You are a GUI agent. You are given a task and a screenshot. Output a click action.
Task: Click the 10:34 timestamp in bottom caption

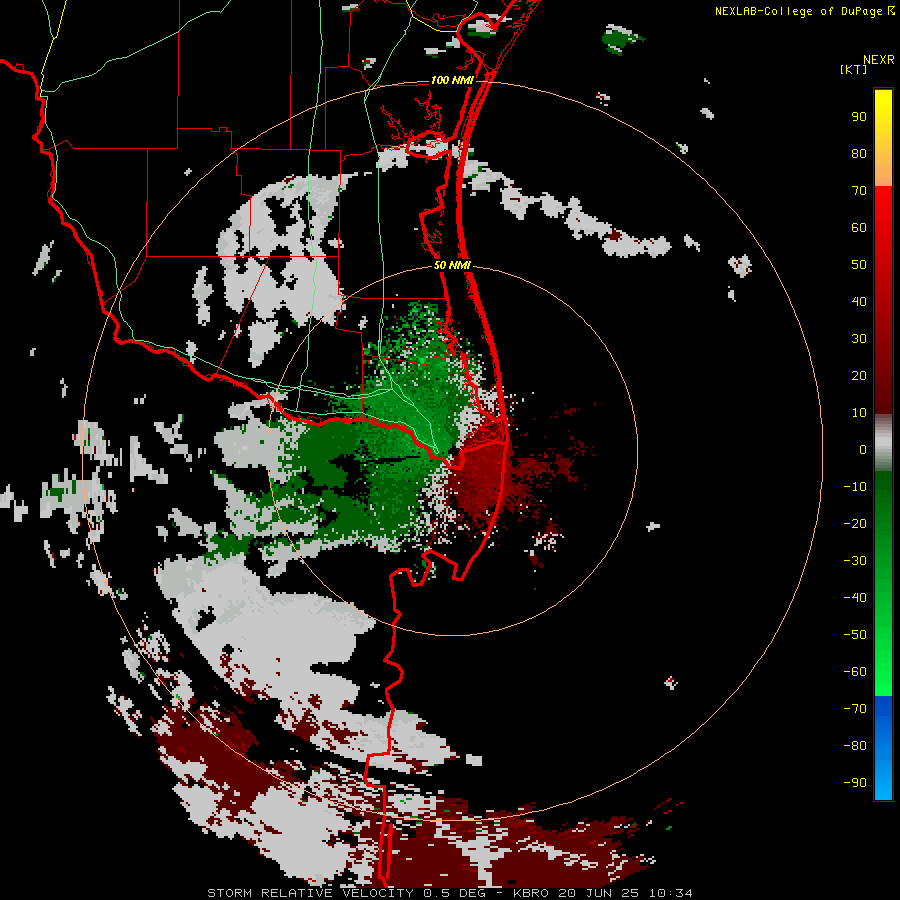click(670, 893)
